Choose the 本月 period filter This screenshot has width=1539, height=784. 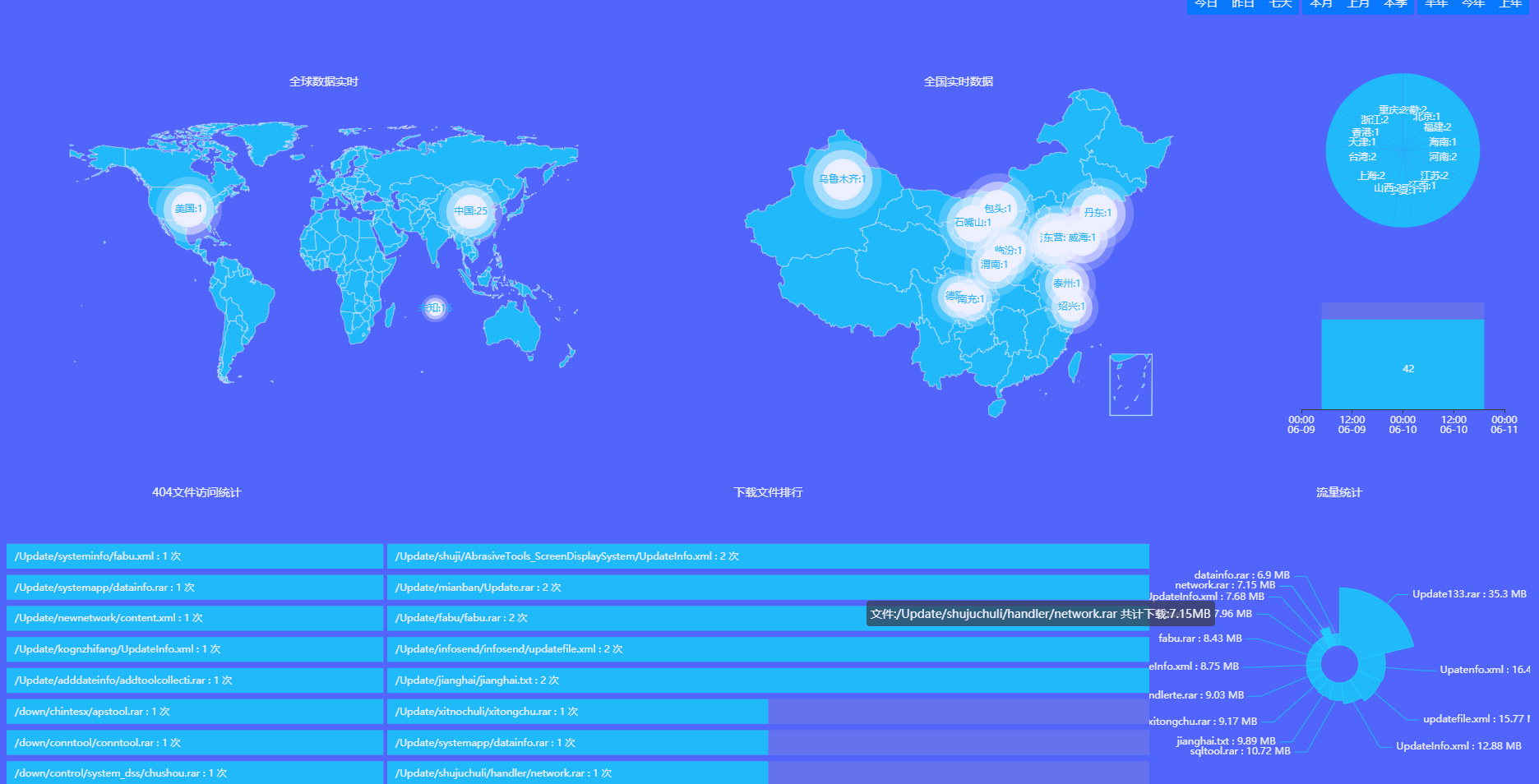1321,5
